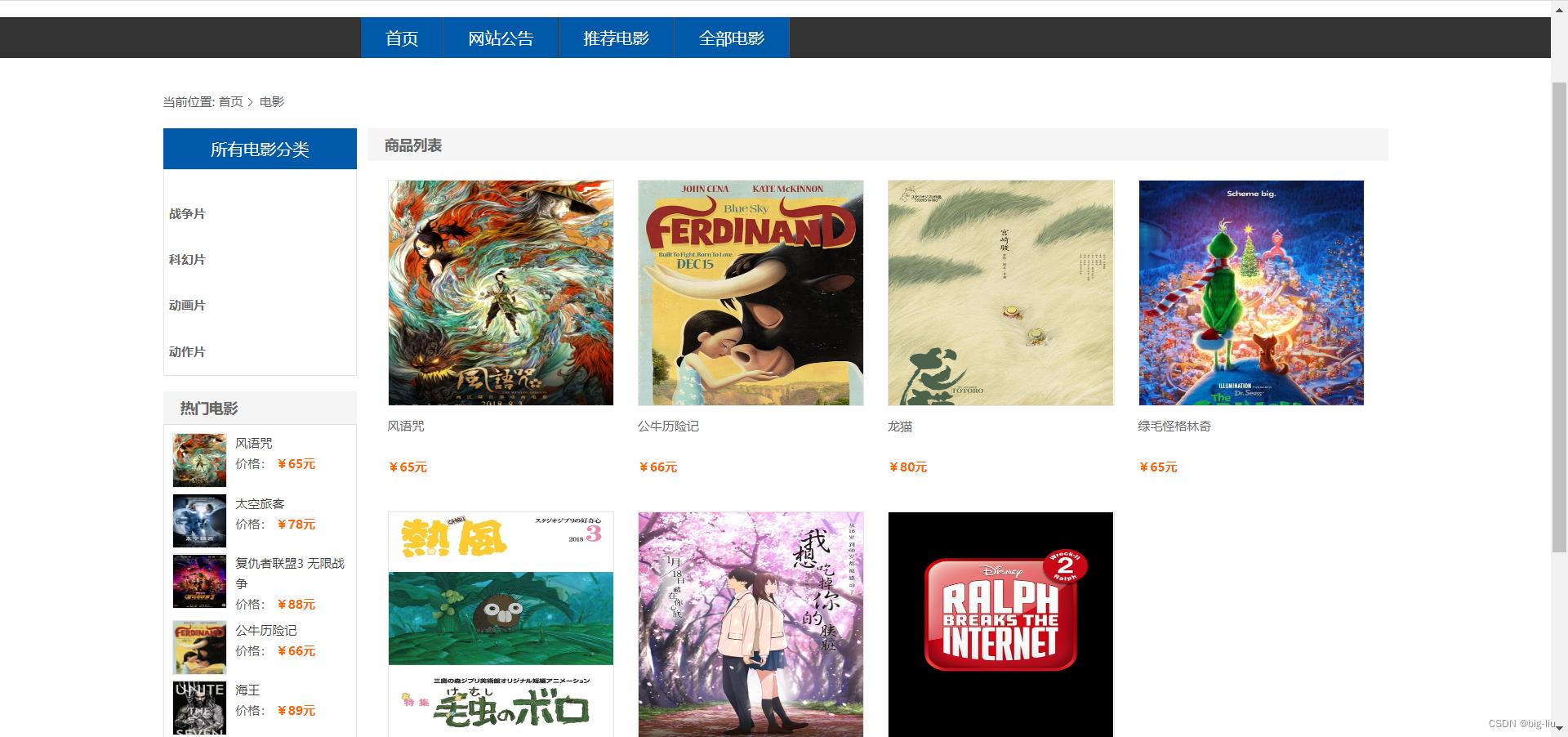The height and width of the screenshot is (737, 1568).
Task: Click the page's vertical scrollbar thumb
Action: click(x=1559, y=317)
